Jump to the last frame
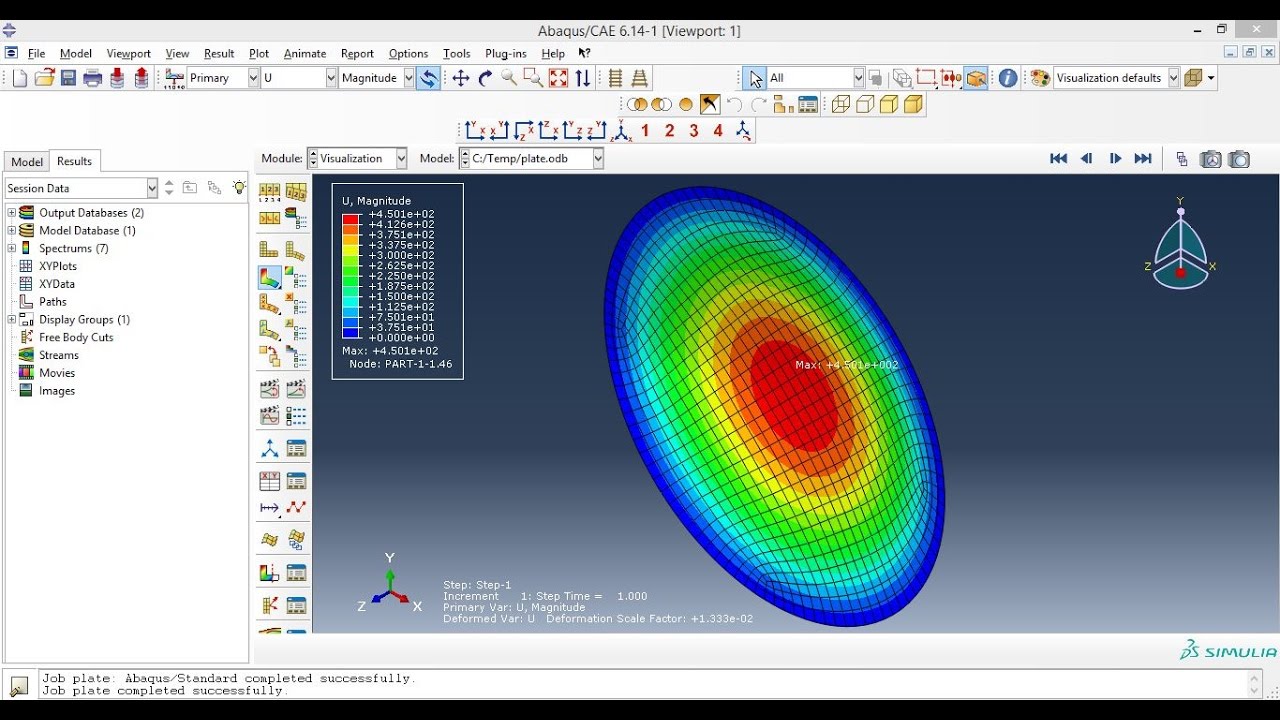The image size is (1280, 720). tap(1143, 159)
